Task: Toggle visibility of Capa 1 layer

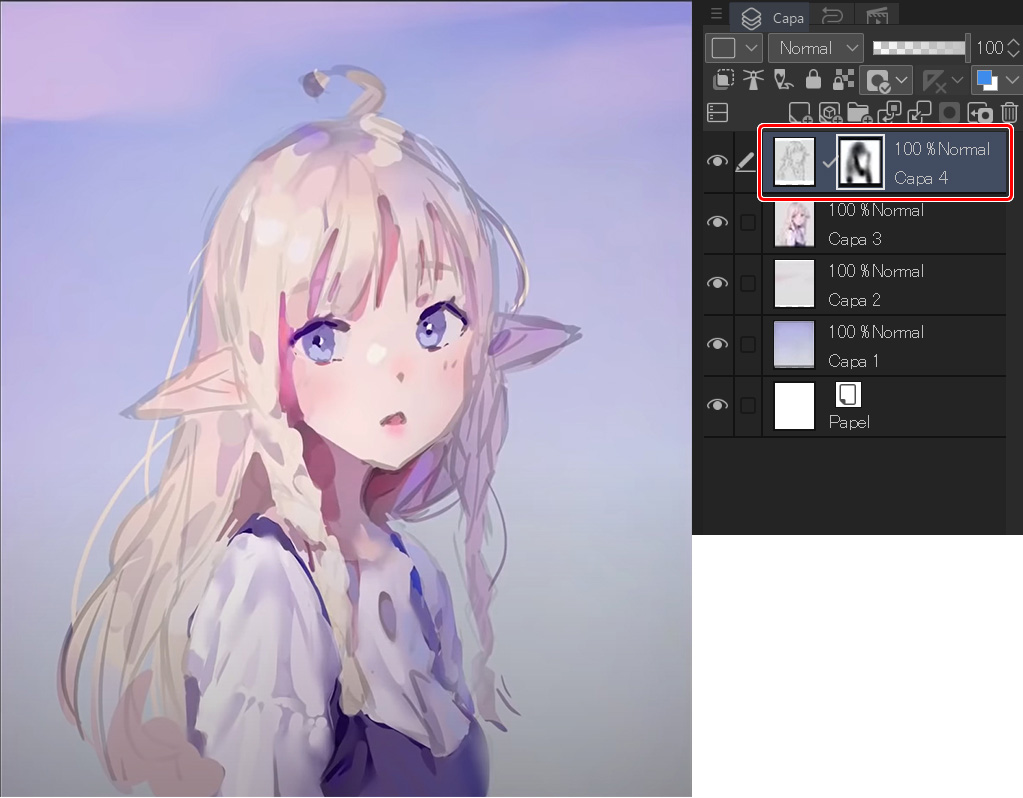Action: [717, 344]
